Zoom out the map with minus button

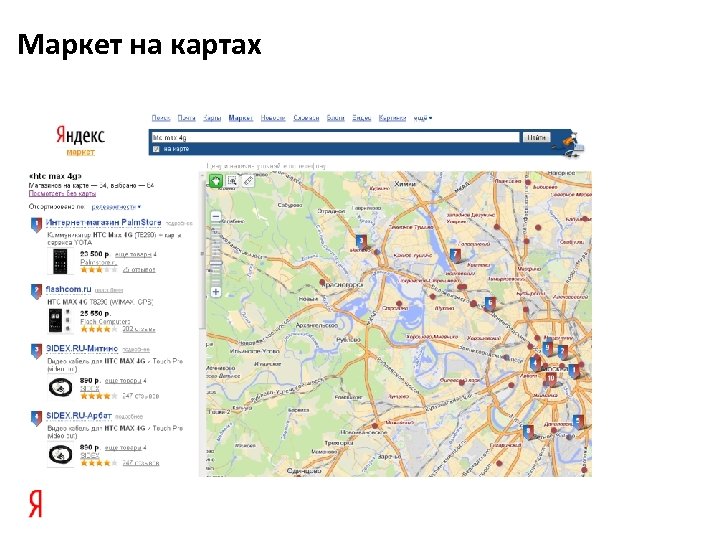pos(216,216)
